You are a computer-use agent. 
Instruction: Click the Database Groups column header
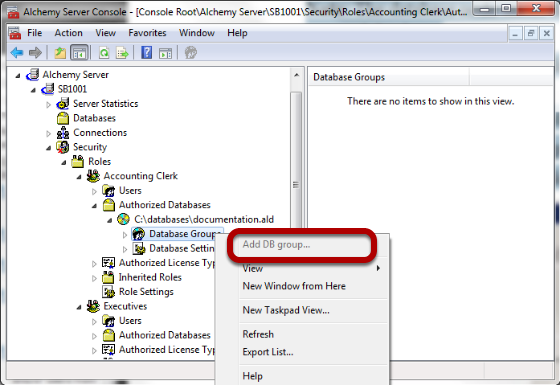coord(389,77)
